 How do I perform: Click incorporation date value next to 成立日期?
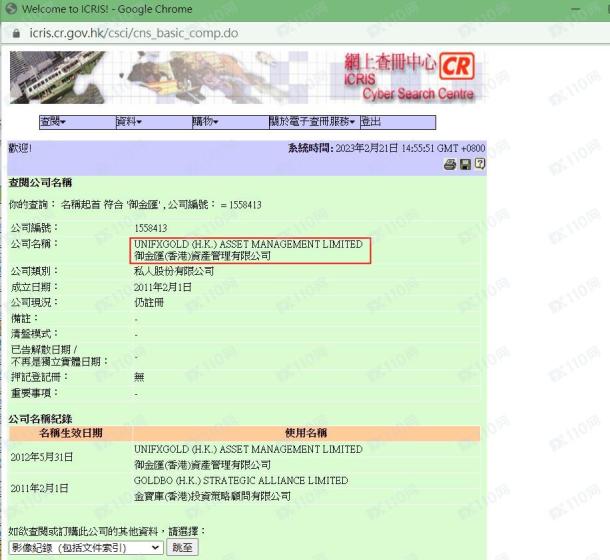pyautogui.click(x=163, y=287)
